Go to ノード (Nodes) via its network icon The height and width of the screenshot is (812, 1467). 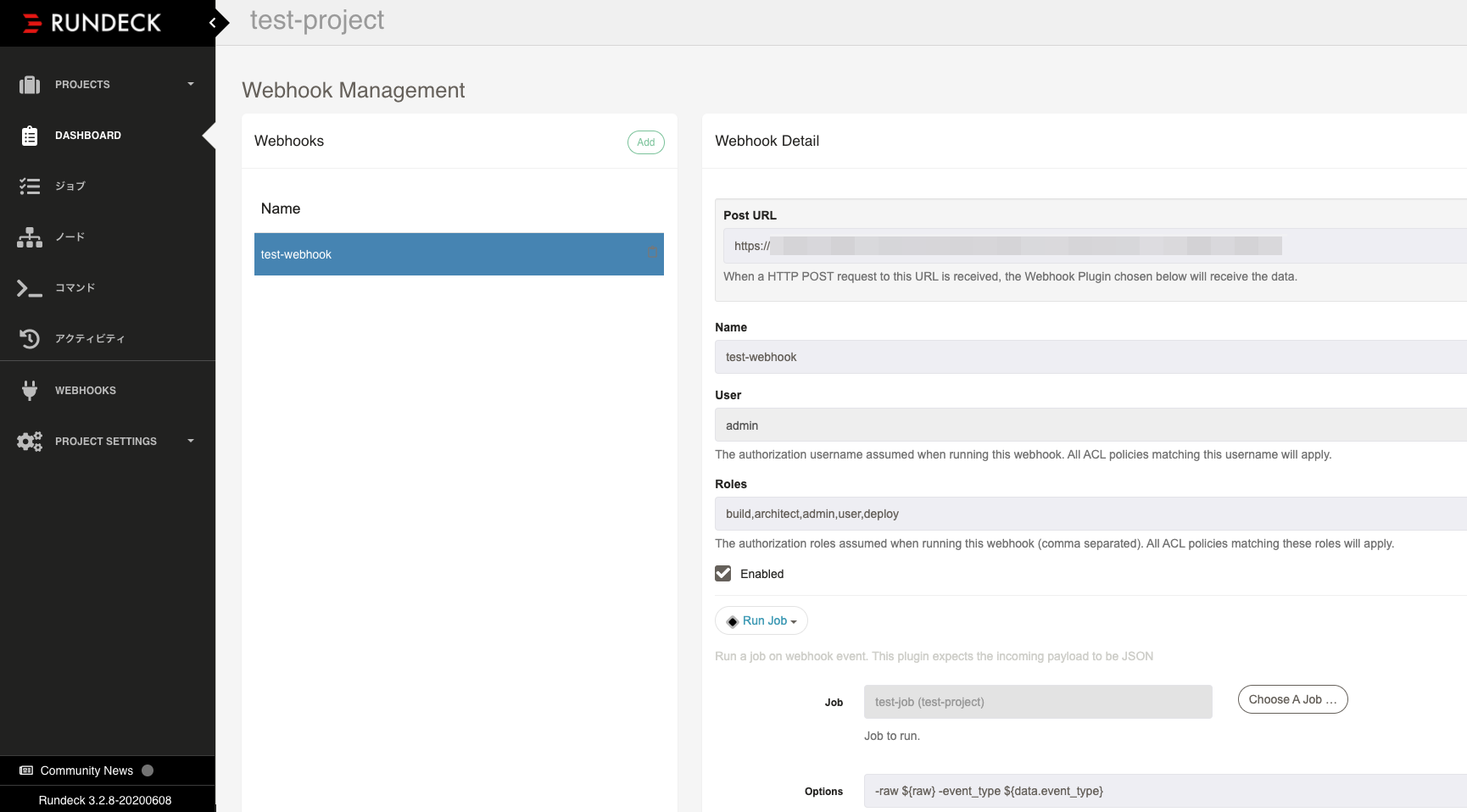pos(30,237)
